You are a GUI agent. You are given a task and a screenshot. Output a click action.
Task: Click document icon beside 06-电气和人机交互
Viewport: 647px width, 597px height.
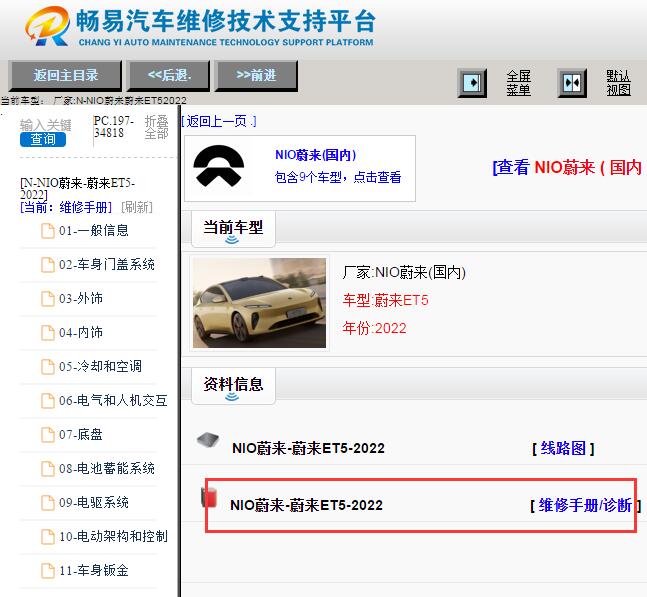coord(47,401)
